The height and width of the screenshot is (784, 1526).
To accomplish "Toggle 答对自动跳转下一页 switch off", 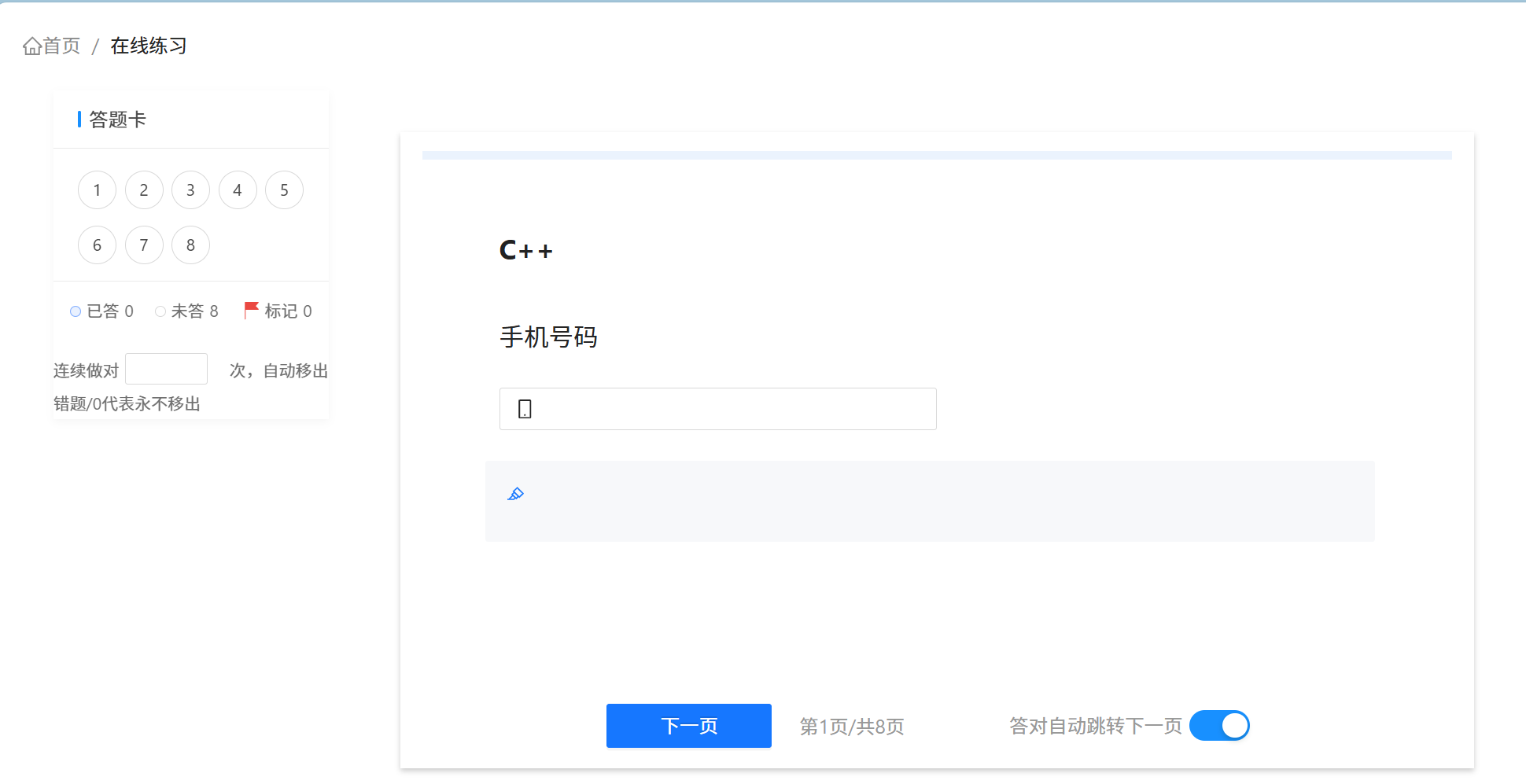I will (x=1219, y=726).
